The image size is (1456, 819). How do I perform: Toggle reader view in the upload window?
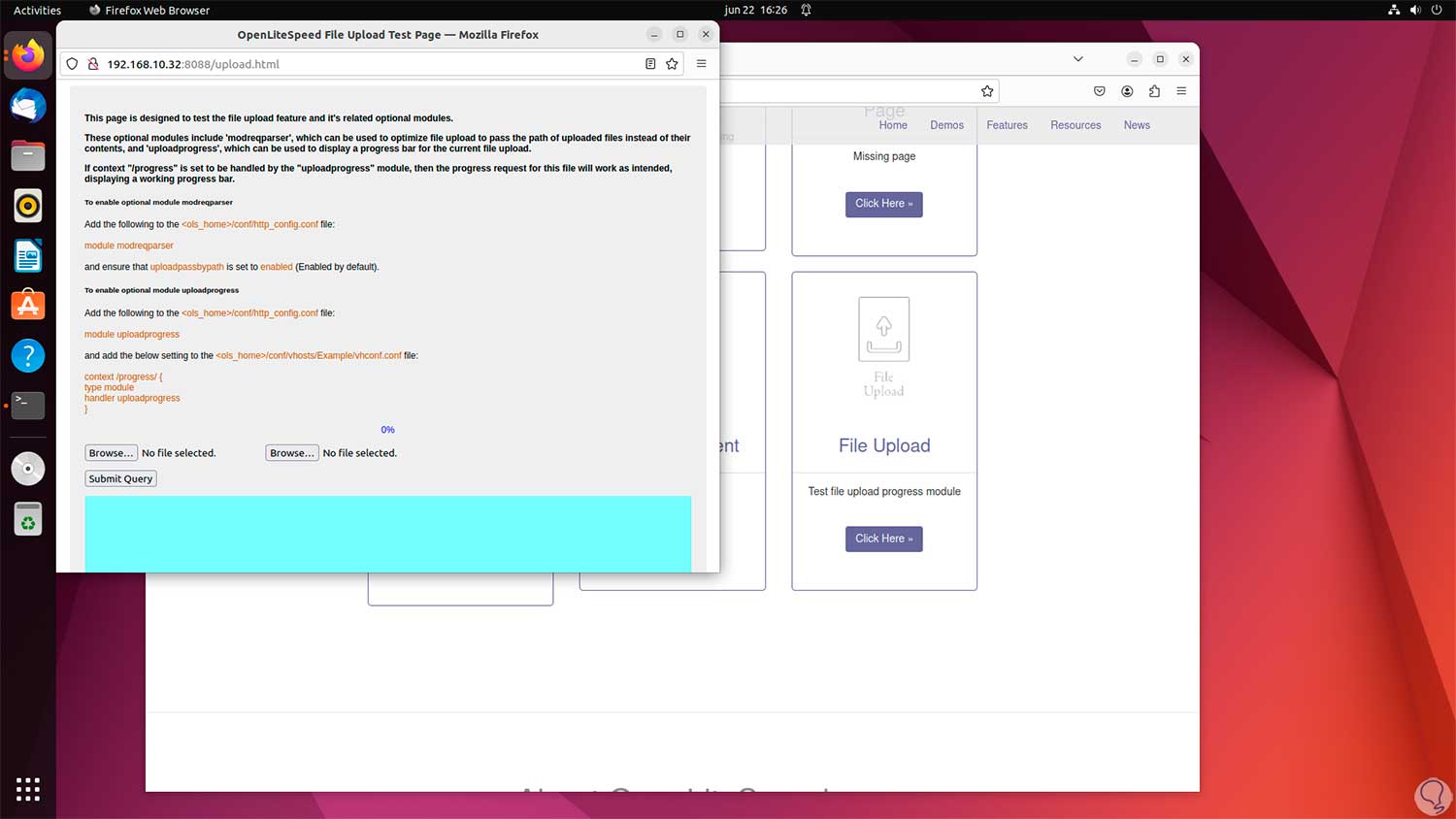[650, 64]
